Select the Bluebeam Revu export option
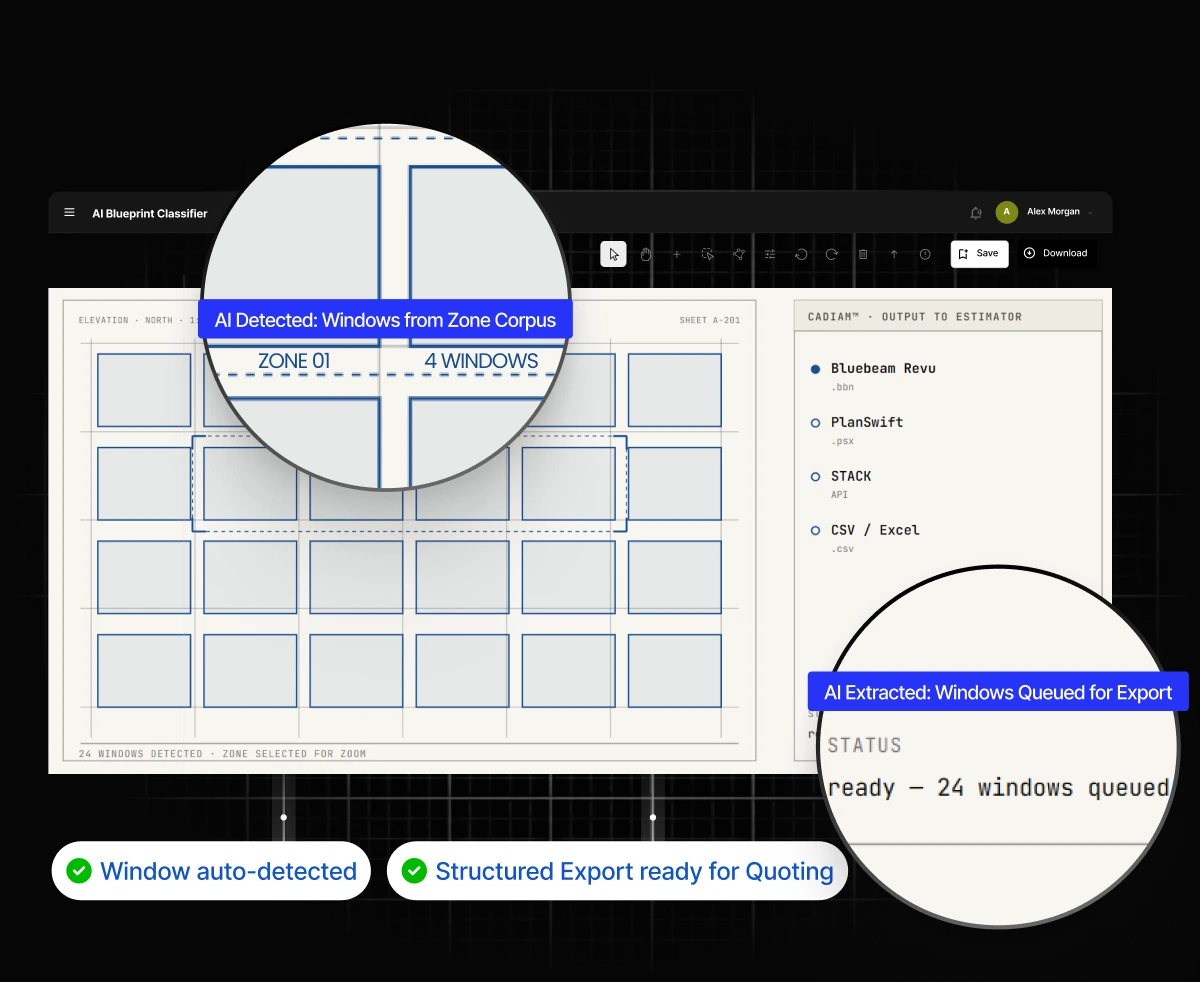1200x982 pixels. coord(874,369)
